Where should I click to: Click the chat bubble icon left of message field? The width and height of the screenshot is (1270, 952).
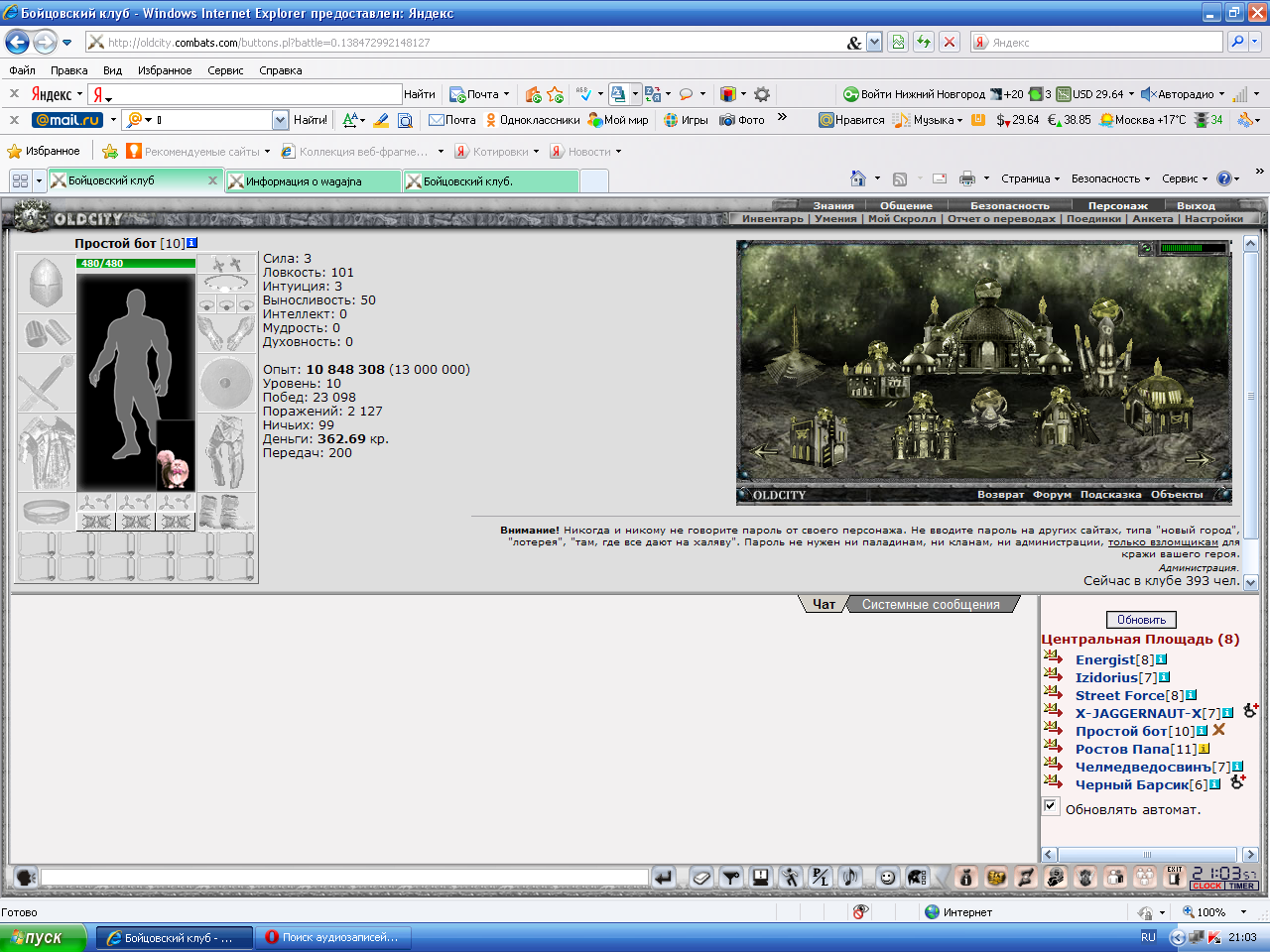[27, 877]
